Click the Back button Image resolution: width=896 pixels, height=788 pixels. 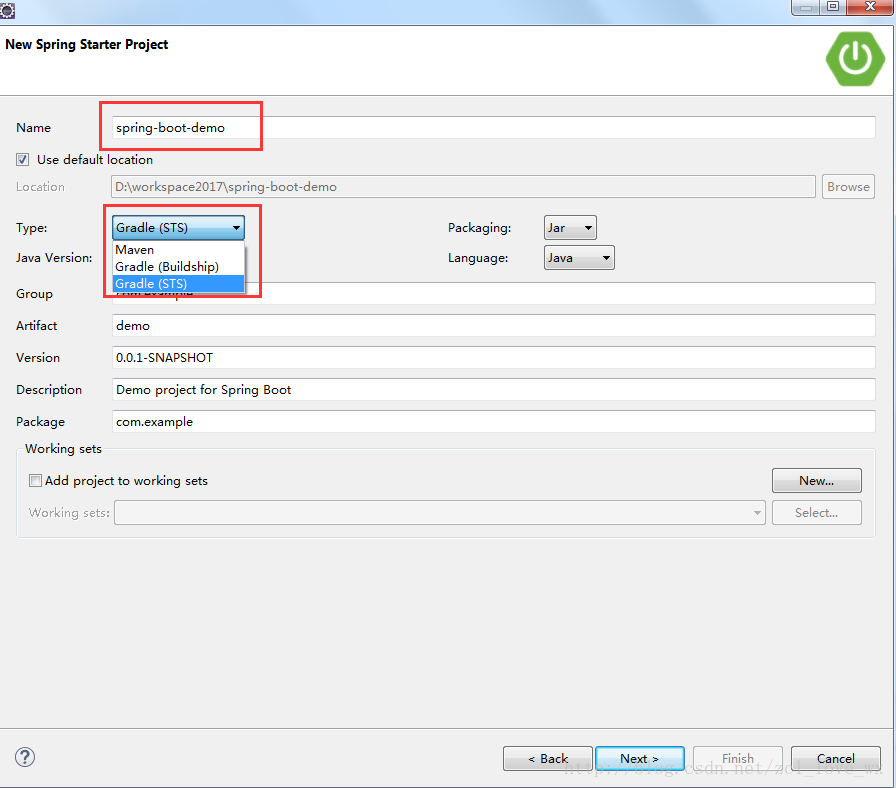tap(547, 758)
